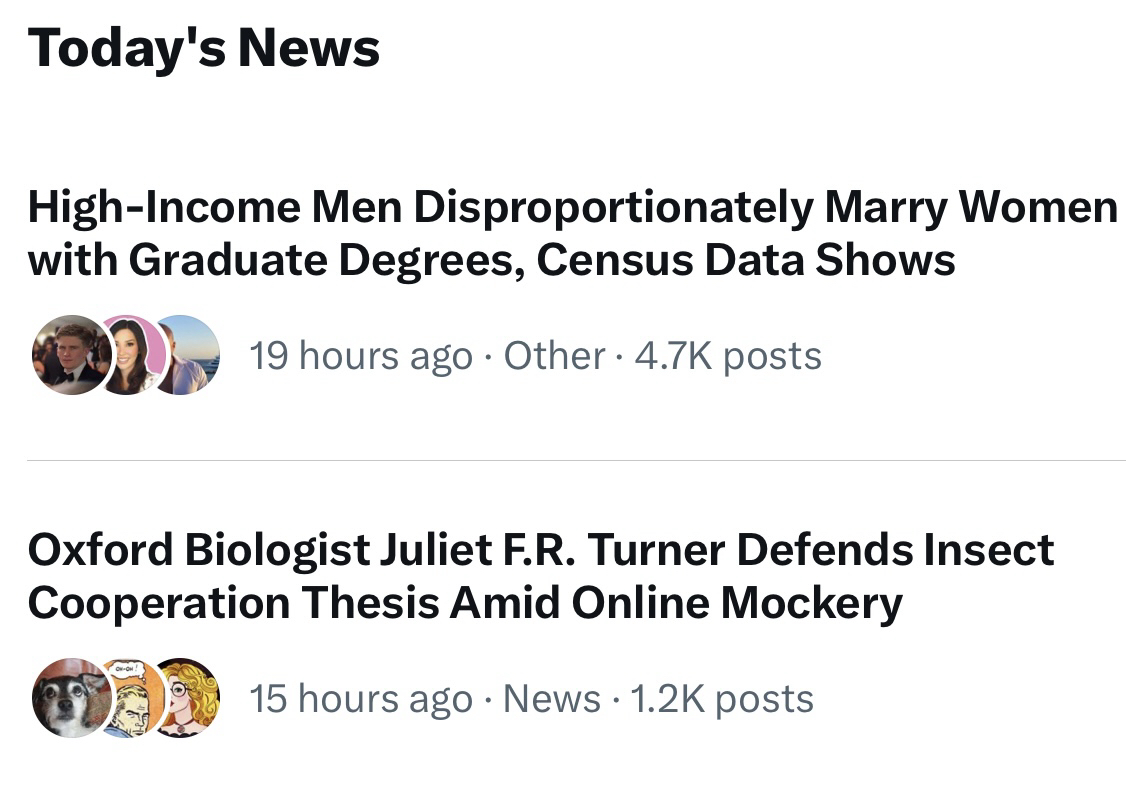Open the Oxford Biologist insect thesis headline
The width and height of the screenshot is (1126, 801).
[x=540, y=576]
